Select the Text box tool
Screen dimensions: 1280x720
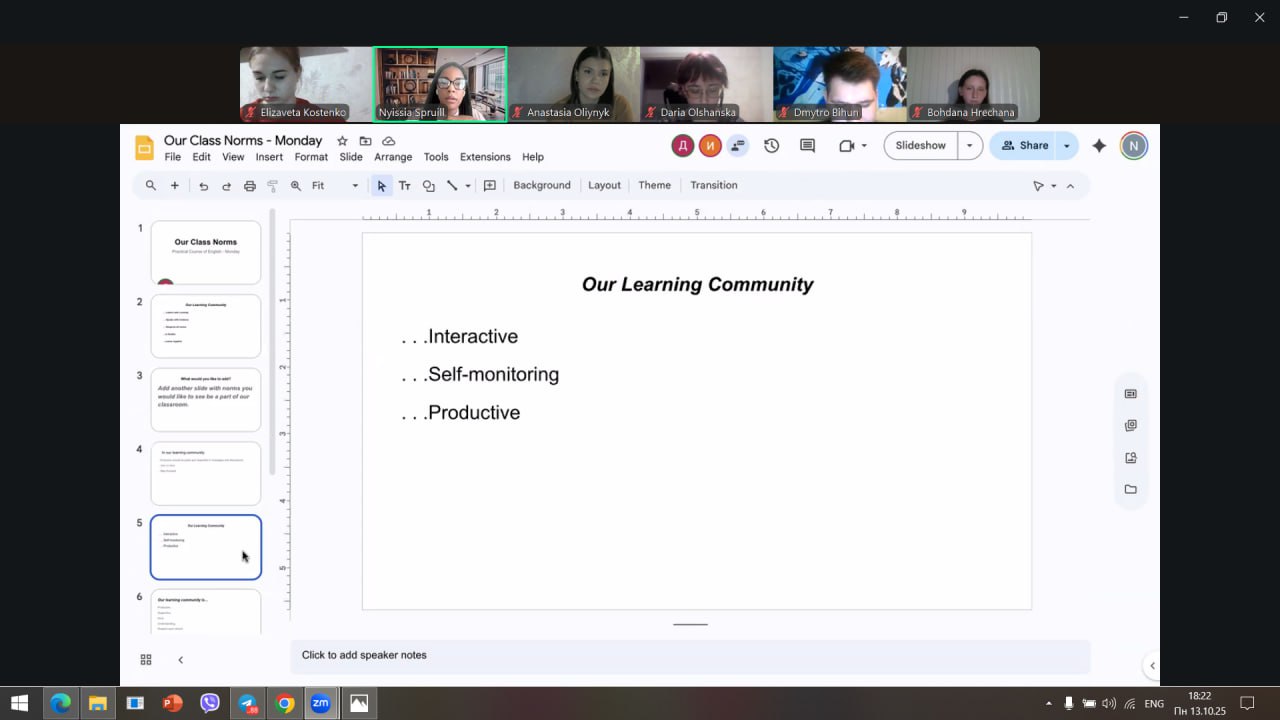coord(405,186)
